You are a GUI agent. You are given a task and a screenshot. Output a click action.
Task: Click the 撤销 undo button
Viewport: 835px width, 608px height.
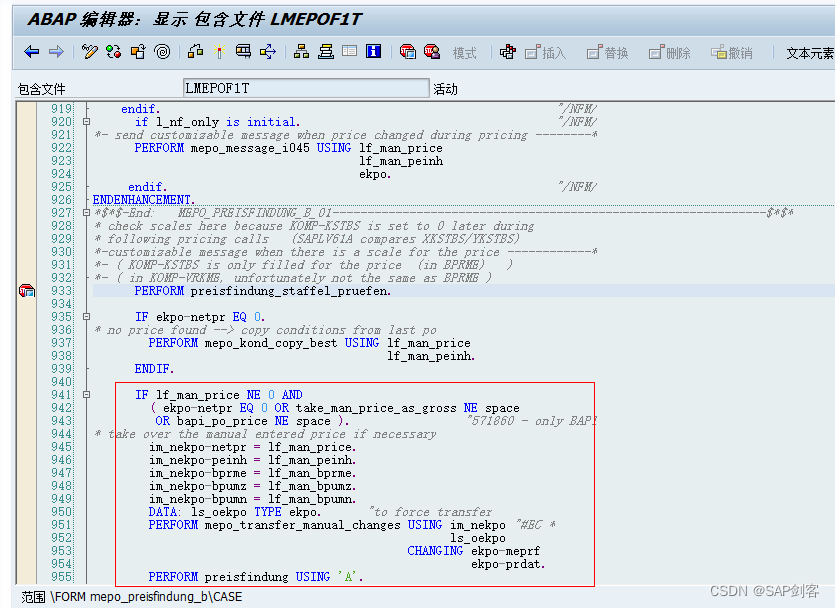(x=736, y=54)
